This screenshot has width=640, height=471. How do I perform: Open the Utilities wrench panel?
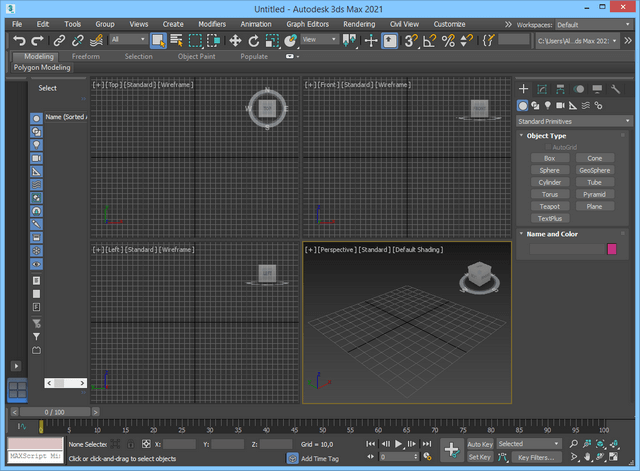(x=615, y=89)
